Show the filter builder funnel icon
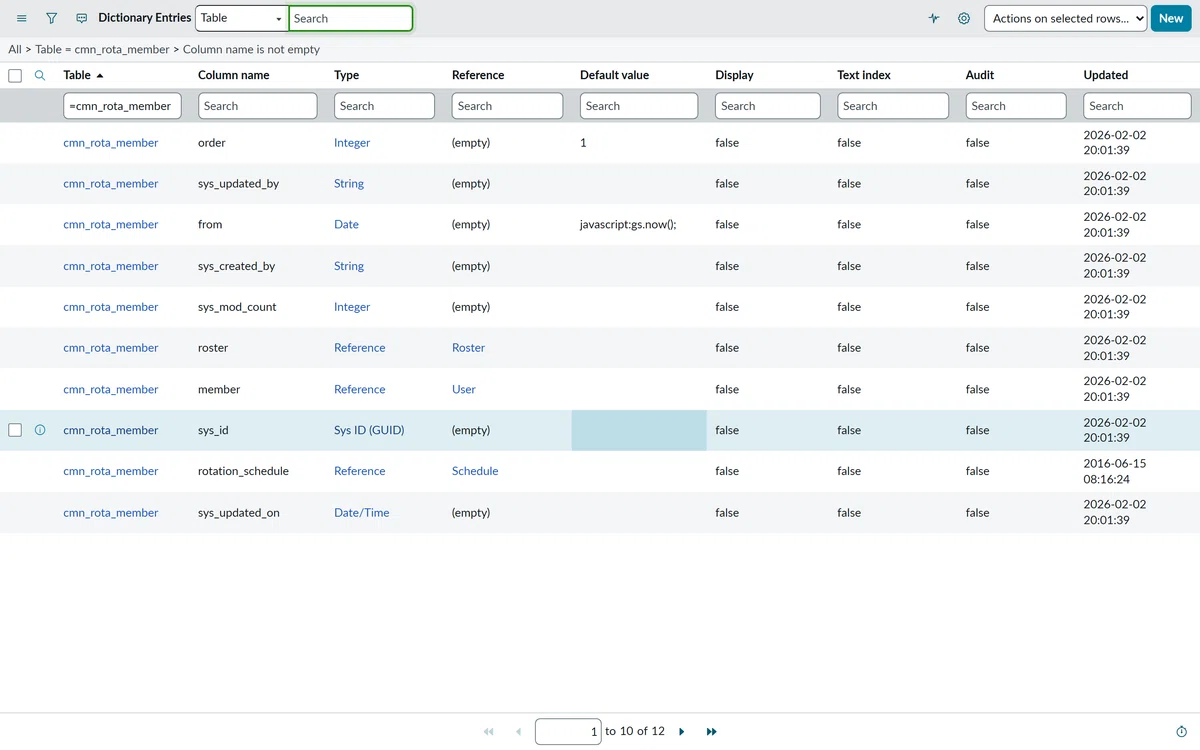This screenshot has width=1200, height=750. click(x=52, y=18)
